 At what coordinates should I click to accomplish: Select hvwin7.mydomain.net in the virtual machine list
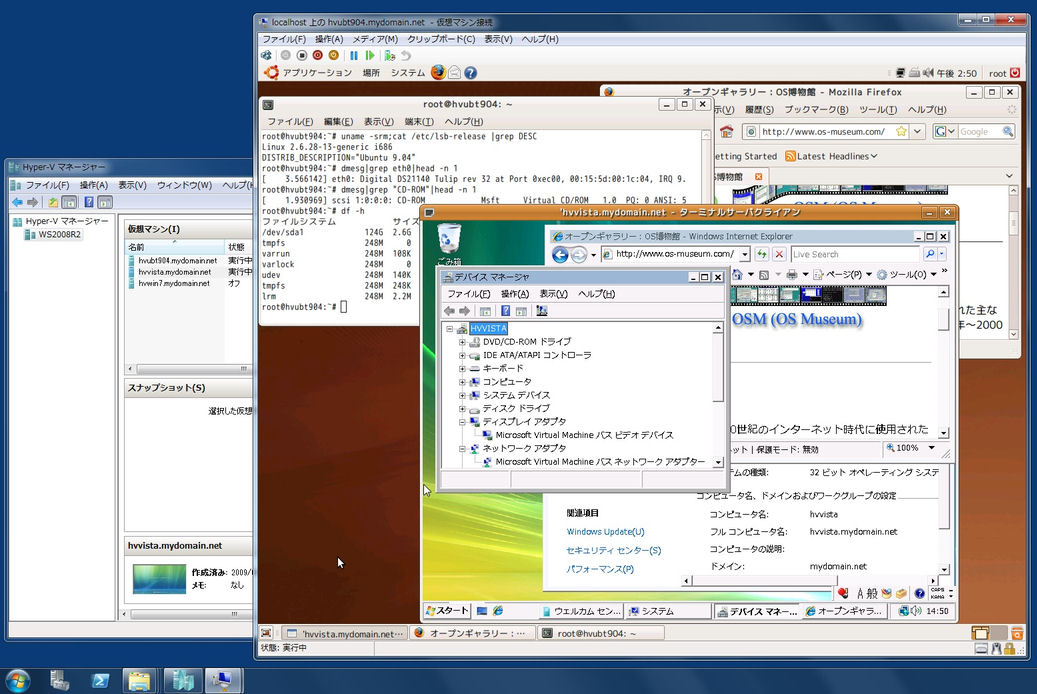pos(174,283)
